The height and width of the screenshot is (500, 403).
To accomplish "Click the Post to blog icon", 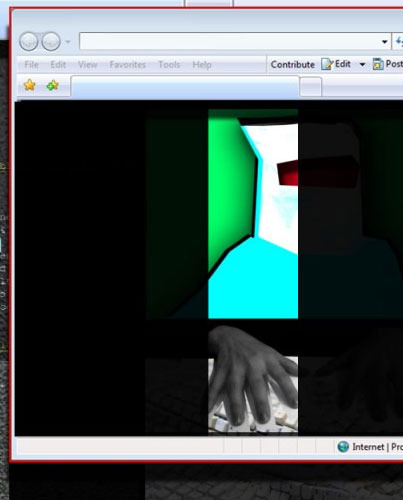I will [x=378, y=64].
